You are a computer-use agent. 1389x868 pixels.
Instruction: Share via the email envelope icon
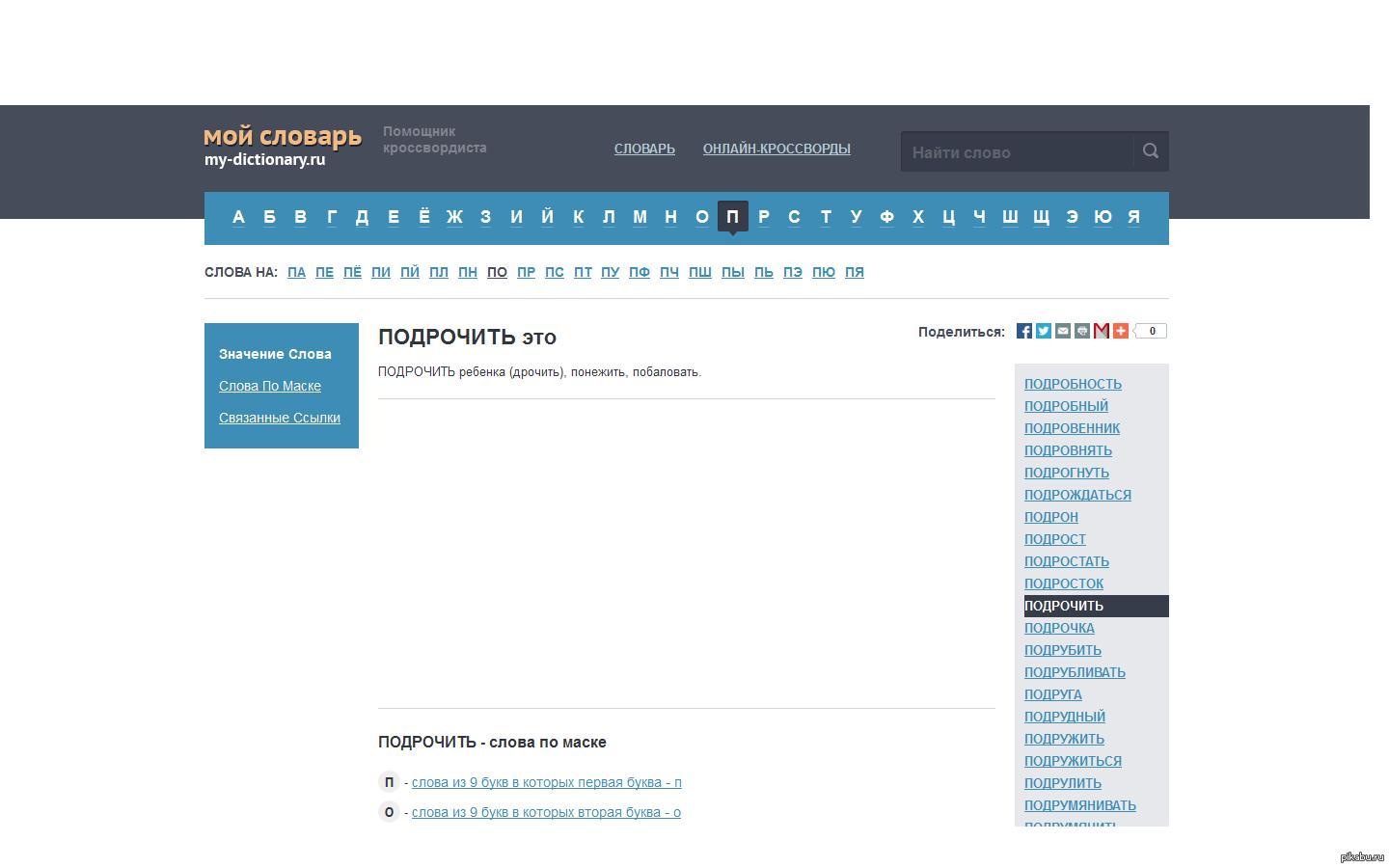click(1063, 331)
